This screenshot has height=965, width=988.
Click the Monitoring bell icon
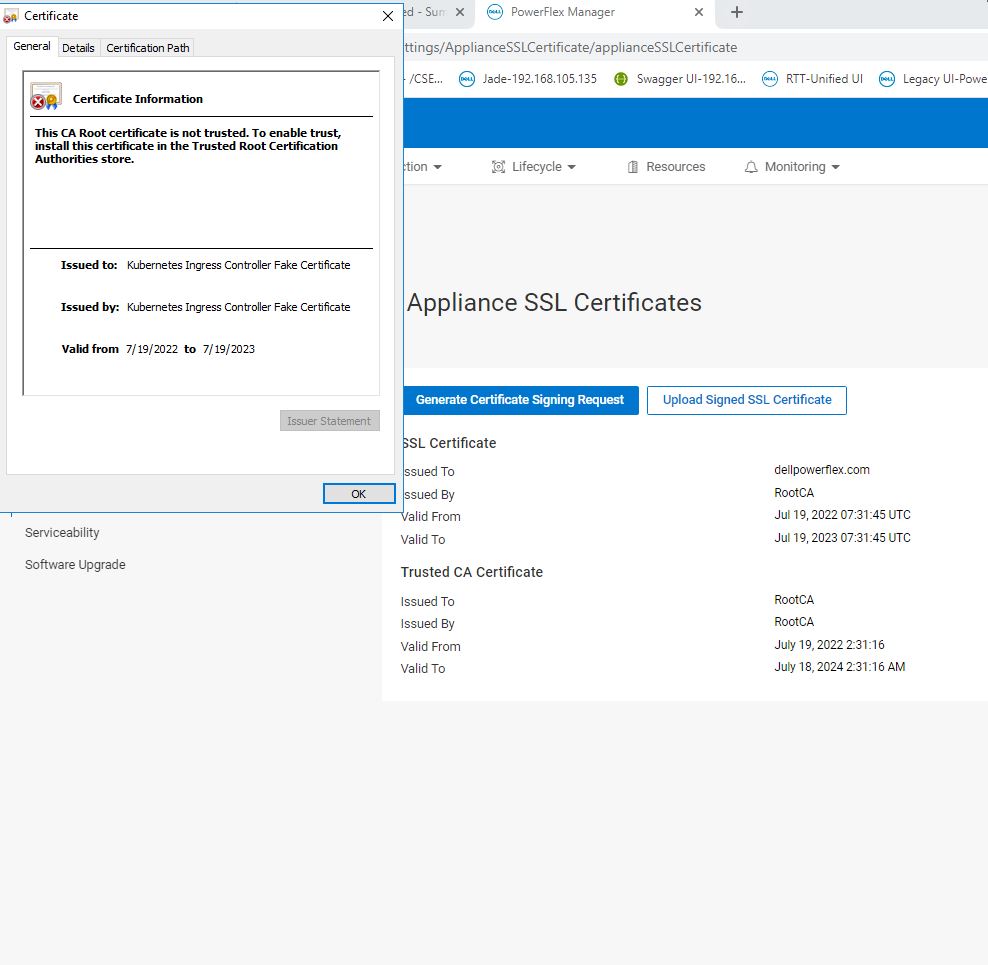pyautogui.click(x=751, y=166)
